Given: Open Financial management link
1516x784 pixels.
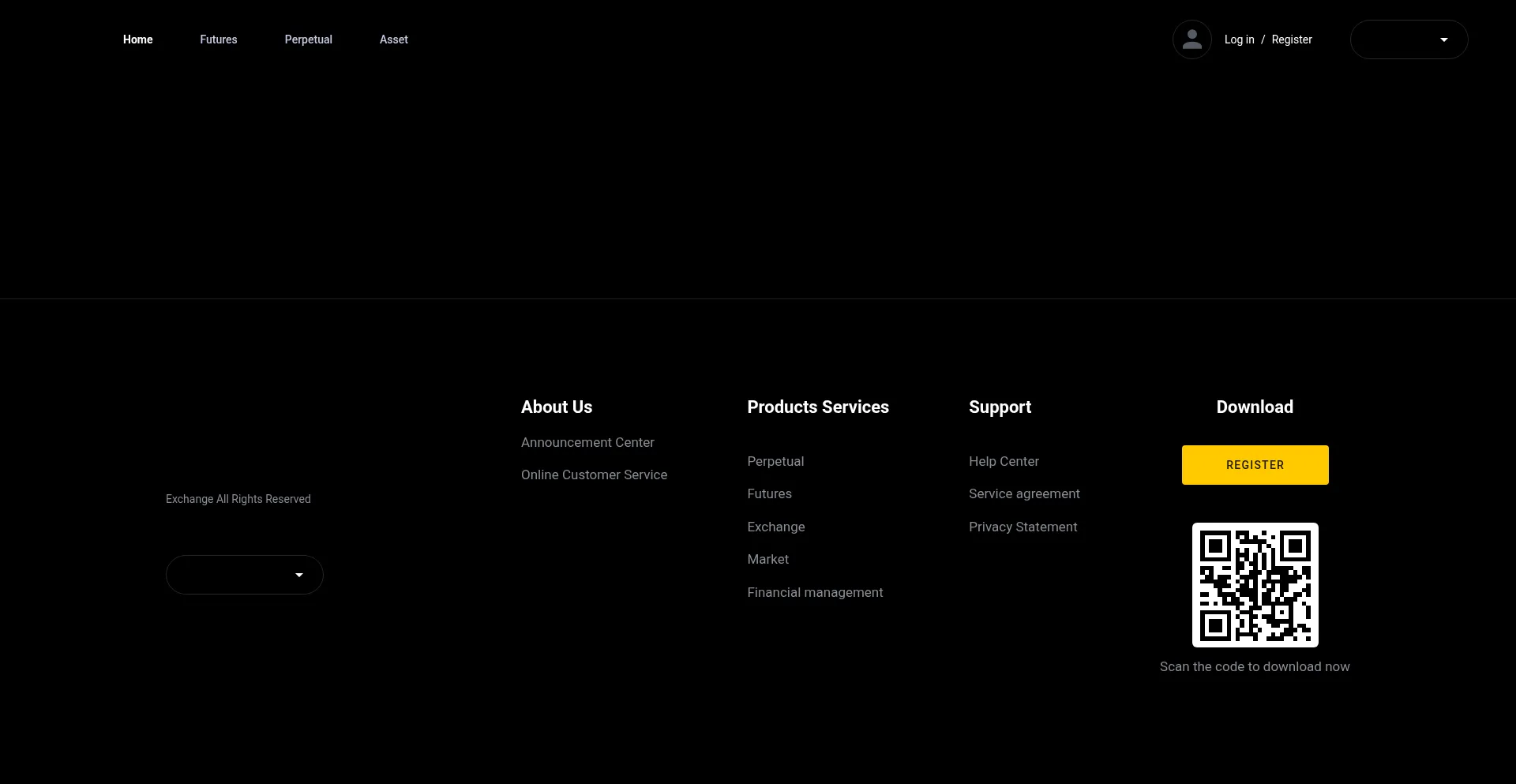Looking at the screenshot, I should click(x=815, y=593).
